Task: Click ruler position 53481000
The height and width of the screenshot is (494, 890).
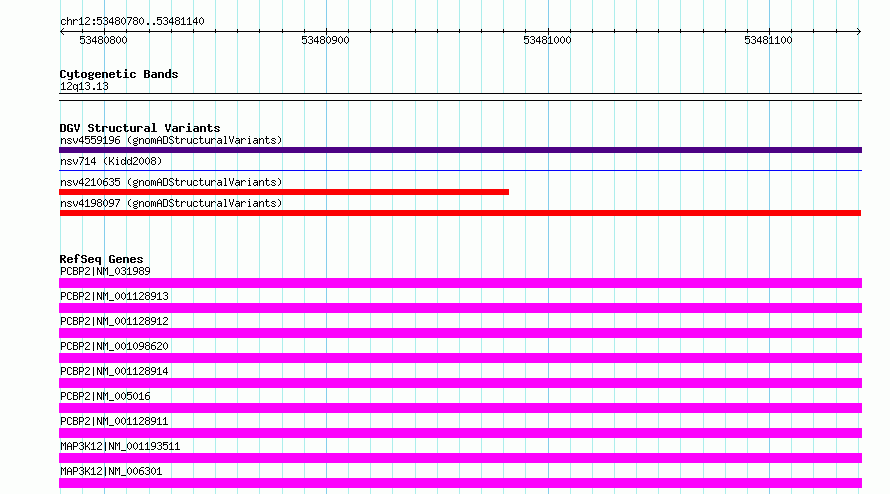Action: (x=547, y=40)
